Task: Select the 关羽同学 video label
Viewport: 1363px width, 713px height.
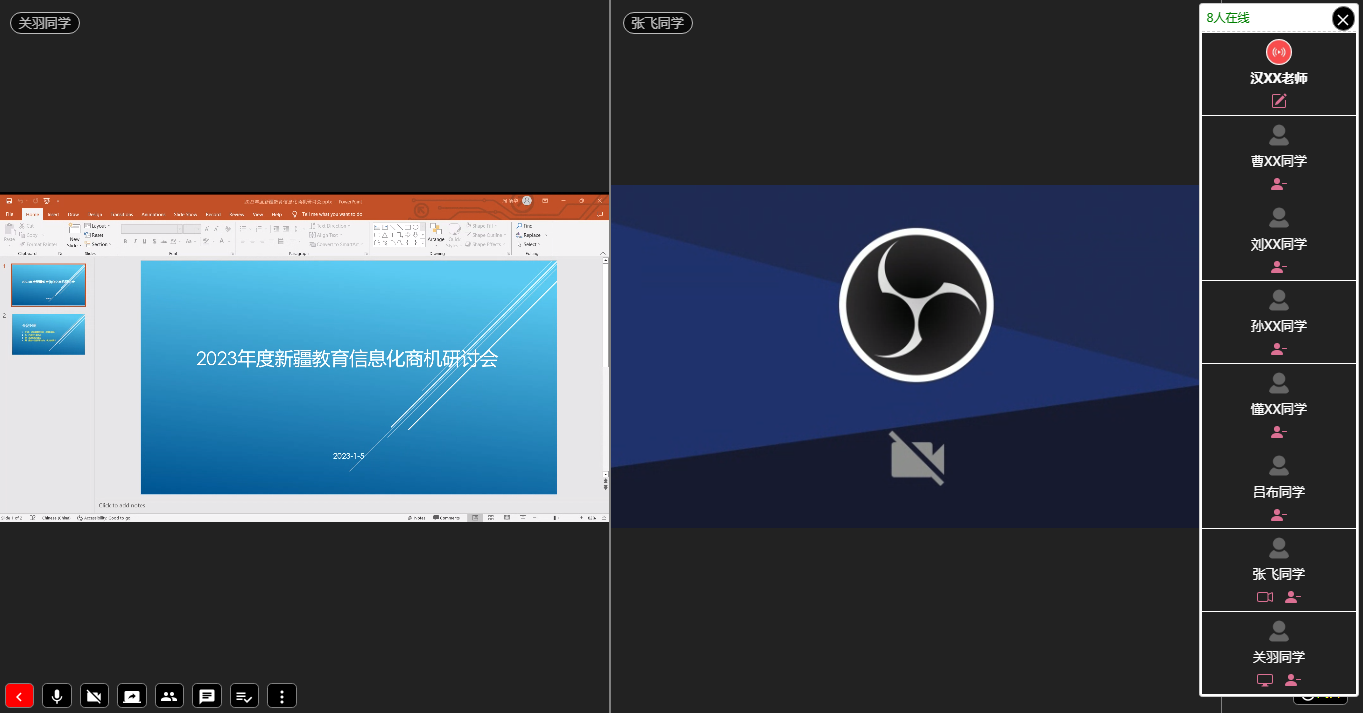Action: pos(45,23)
